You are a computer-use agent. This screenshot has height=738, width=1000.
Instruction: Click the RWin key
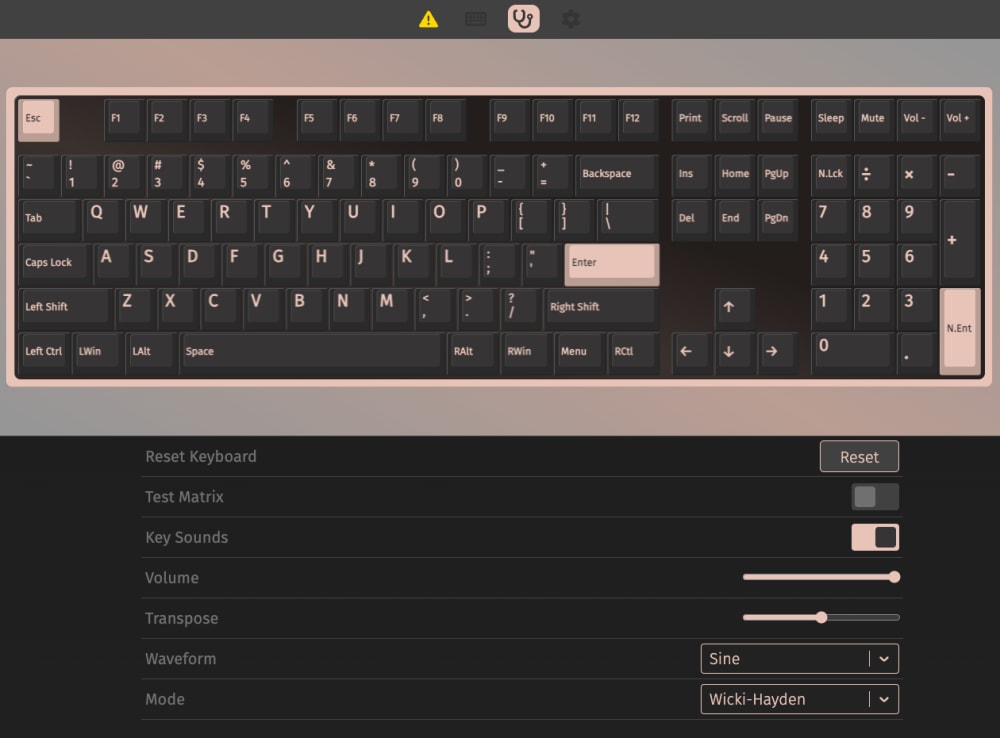point(526,353)
